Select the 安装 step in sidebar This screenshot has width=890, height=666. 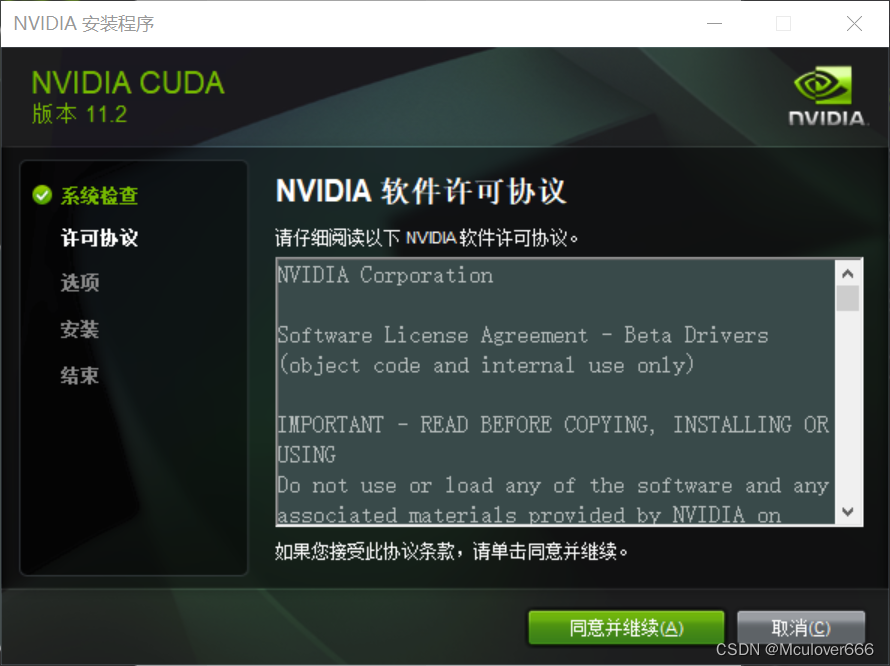(80, 329)
